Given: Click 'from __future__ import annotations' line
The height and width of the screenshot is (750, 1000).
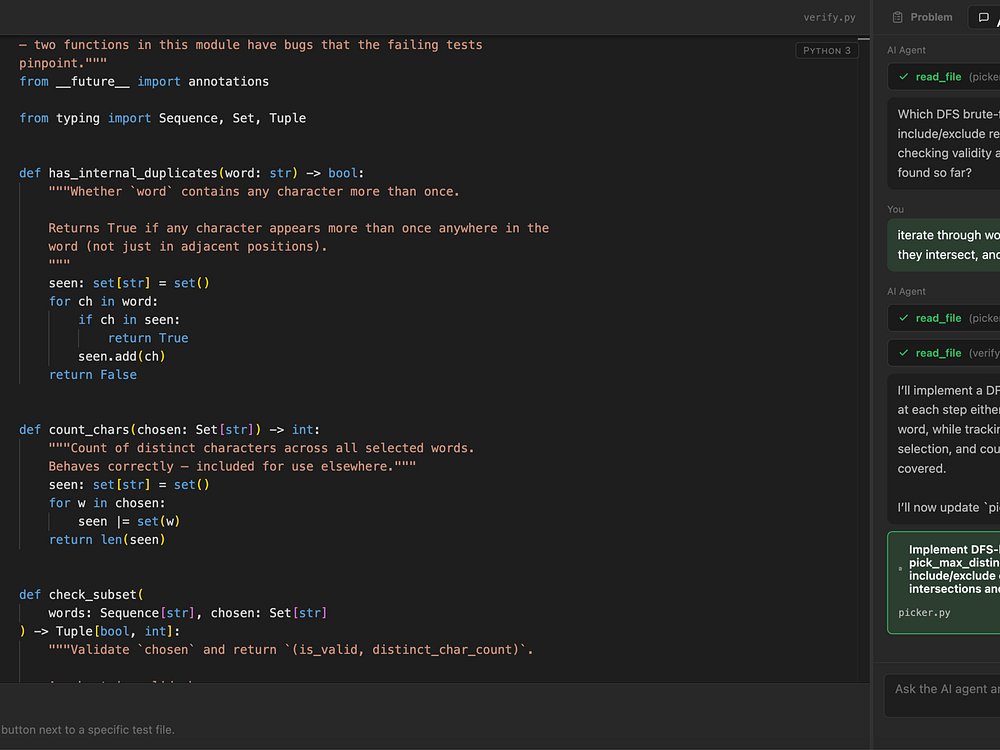Looking at the screenshot, I should 144,82.
